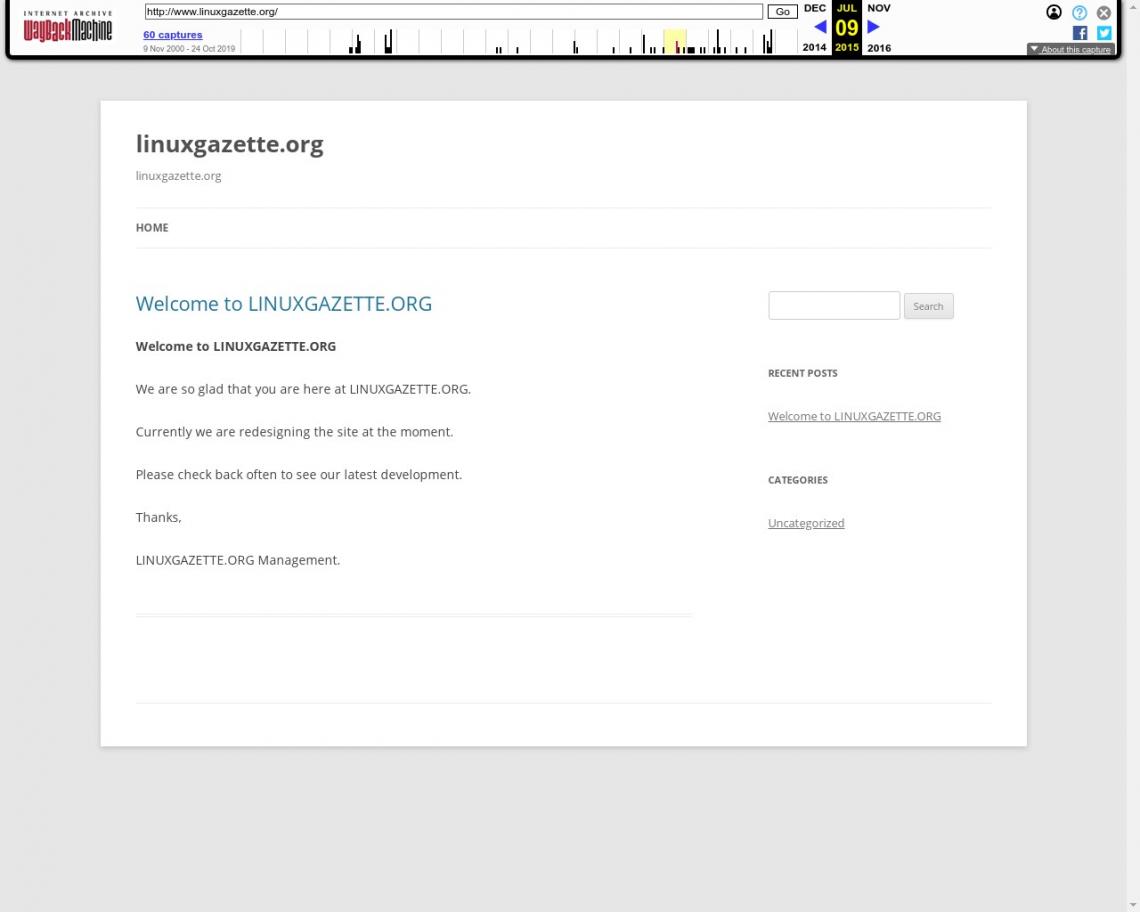Go to next capture arrow
This screenshot has width=1140, height=912.
tap(873, 27)
